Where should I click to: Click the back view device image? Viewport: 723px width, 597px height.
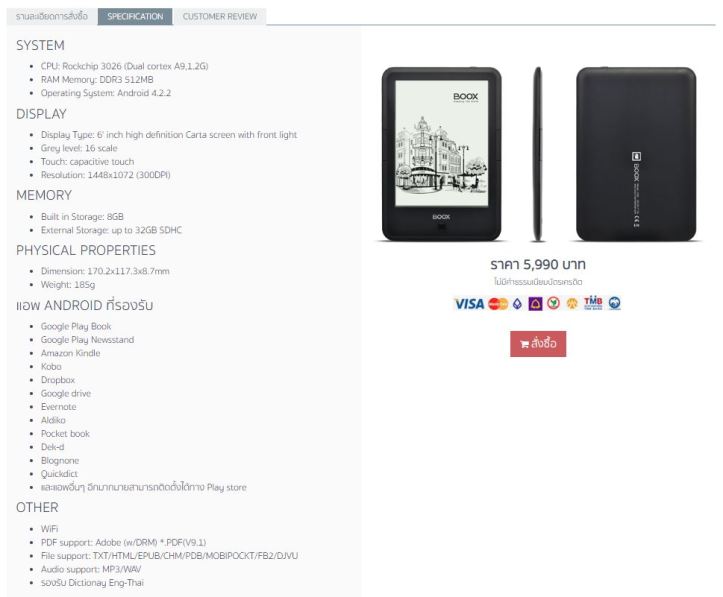tap(636, 154)
